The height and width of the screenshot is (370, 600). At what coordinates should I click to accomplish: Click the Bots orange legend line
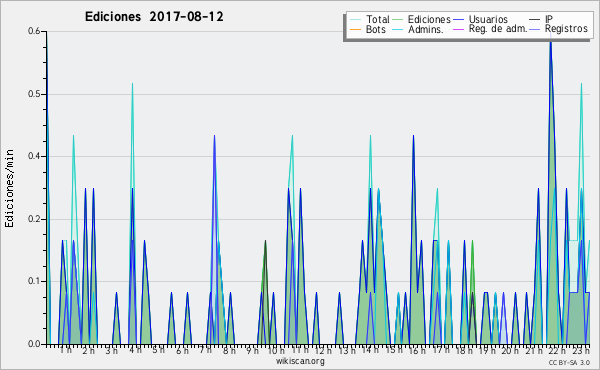pos(355,29)
